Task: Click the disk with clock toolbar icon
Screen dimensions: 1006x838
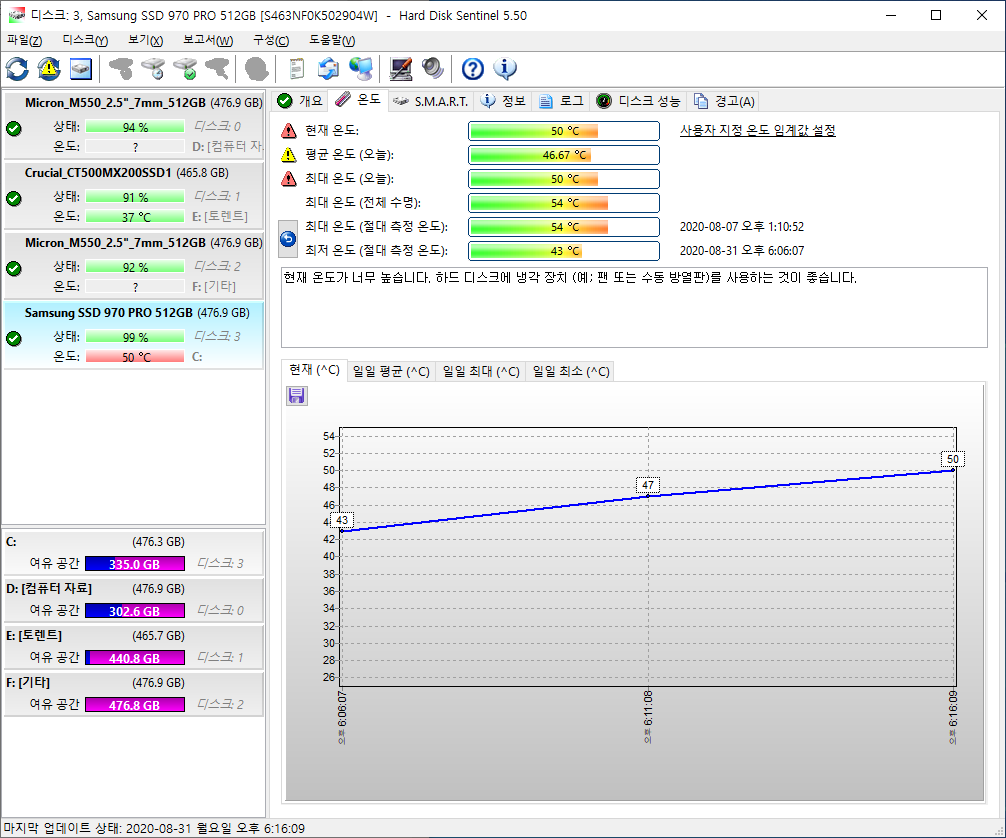Action: 153,69
